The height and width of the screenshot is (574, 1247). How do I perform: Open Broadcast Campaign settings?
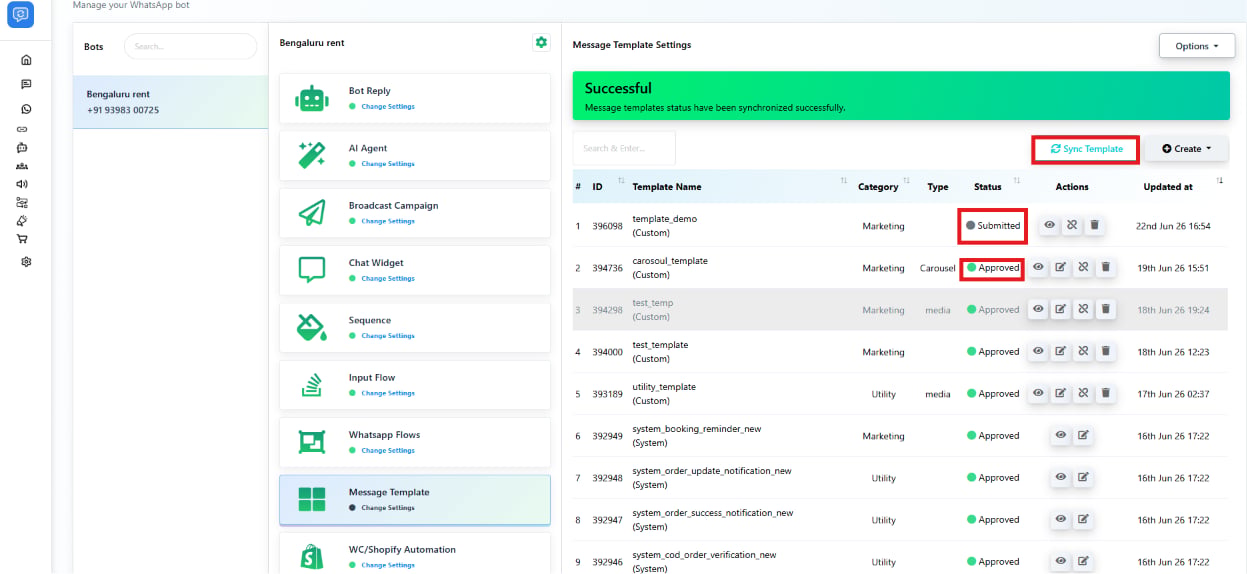tap(415, 213)
